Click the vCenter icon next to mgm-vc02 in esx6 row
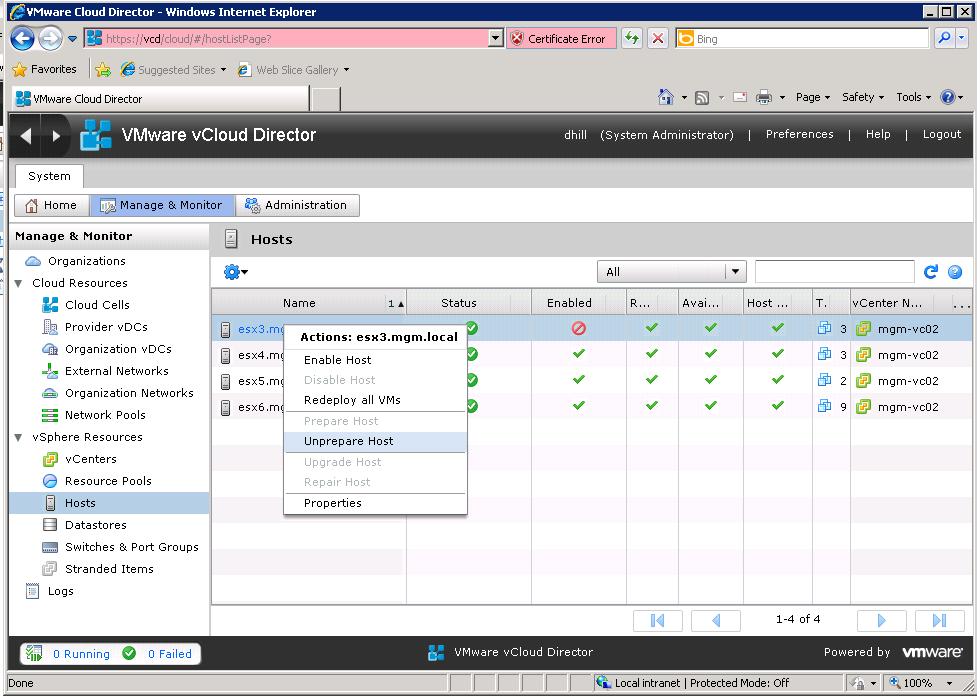Image resolution: width=977 pixels, height=696 pixels. pos(863,407)
